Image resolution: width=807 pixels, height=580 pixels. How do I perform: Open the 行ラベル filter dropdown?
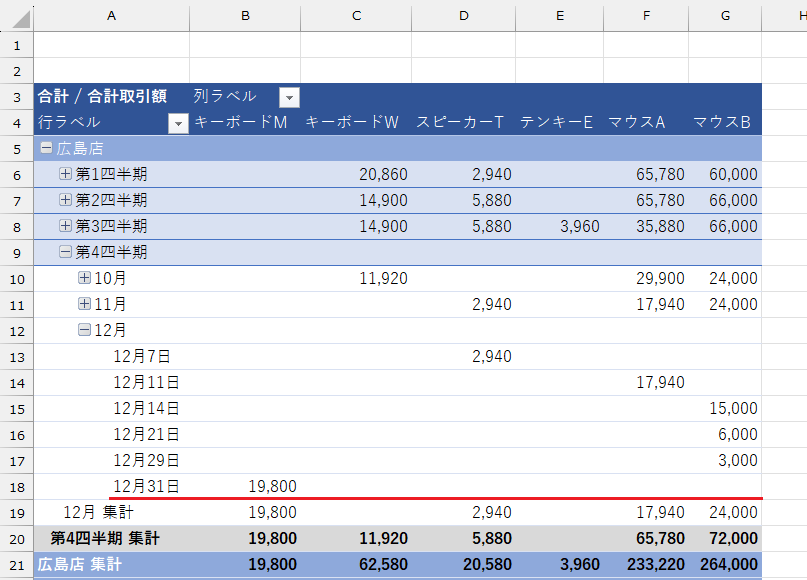tap(178, 123)
